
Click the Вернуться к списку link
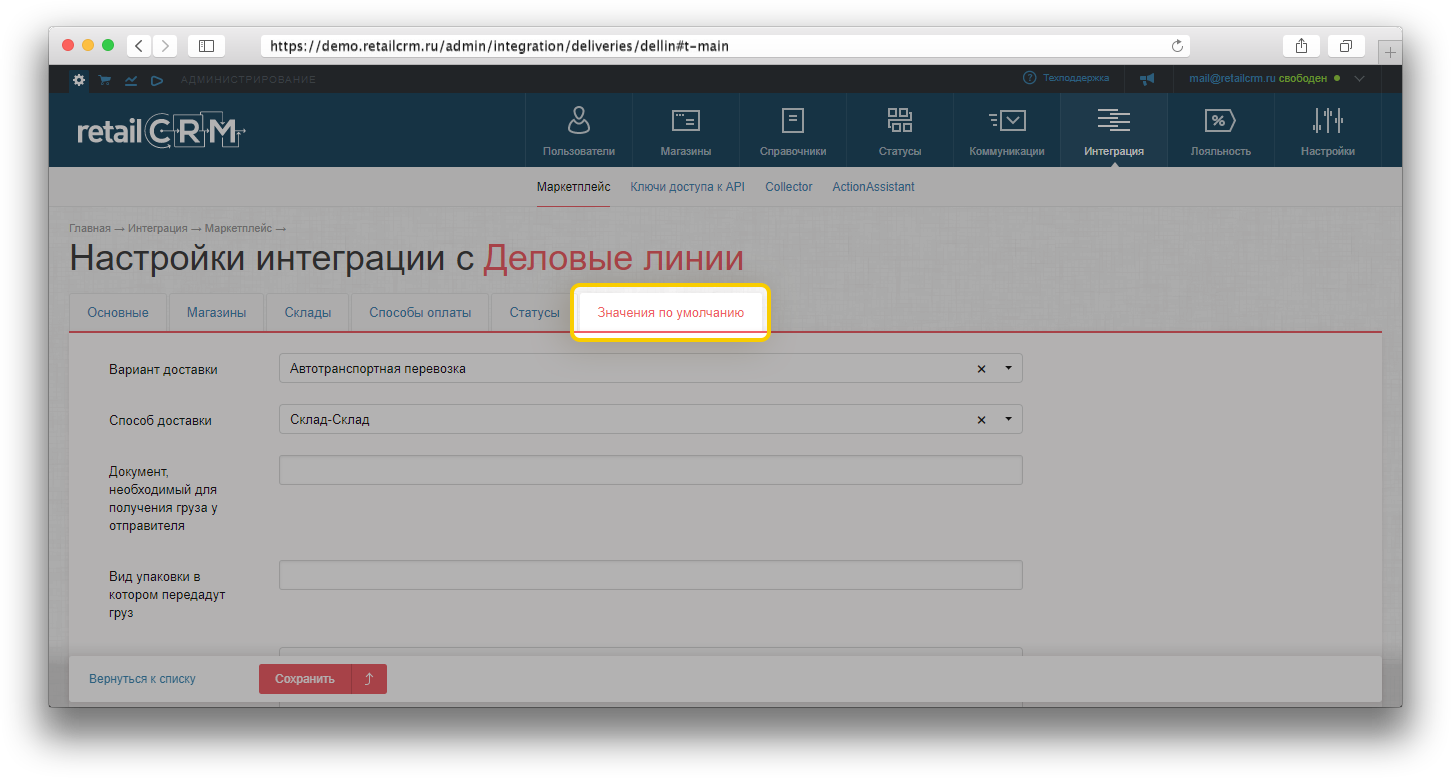point(142,679)
